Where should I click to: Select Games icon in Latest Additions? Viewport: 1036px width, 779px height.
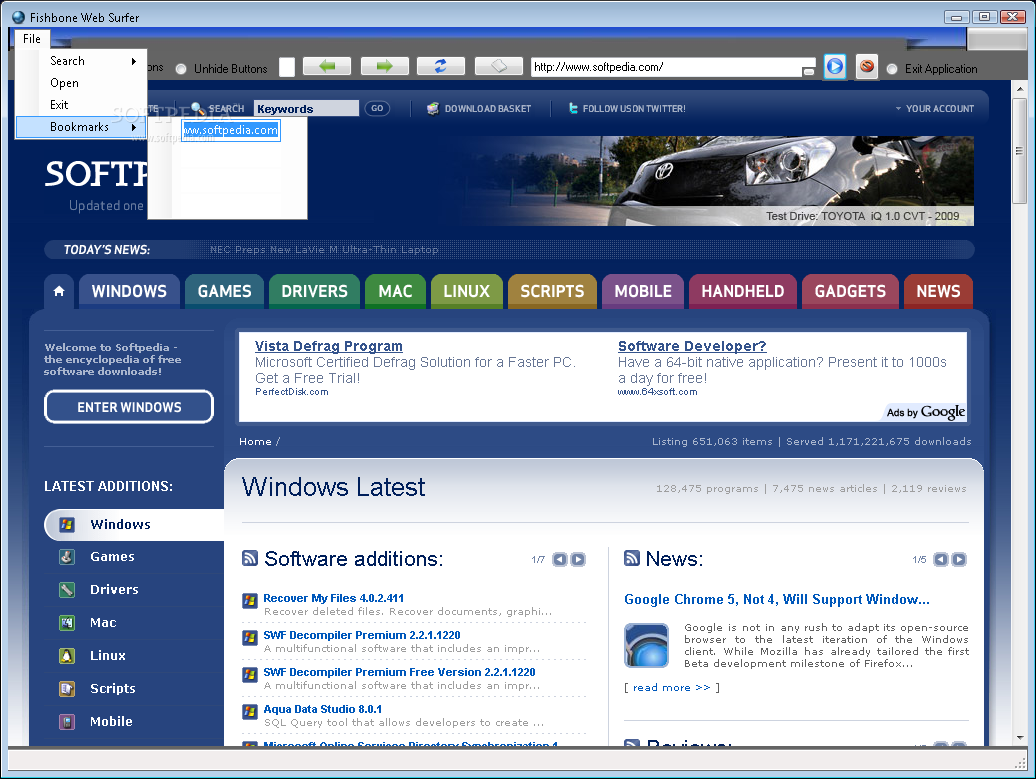(x=67, y=557)
